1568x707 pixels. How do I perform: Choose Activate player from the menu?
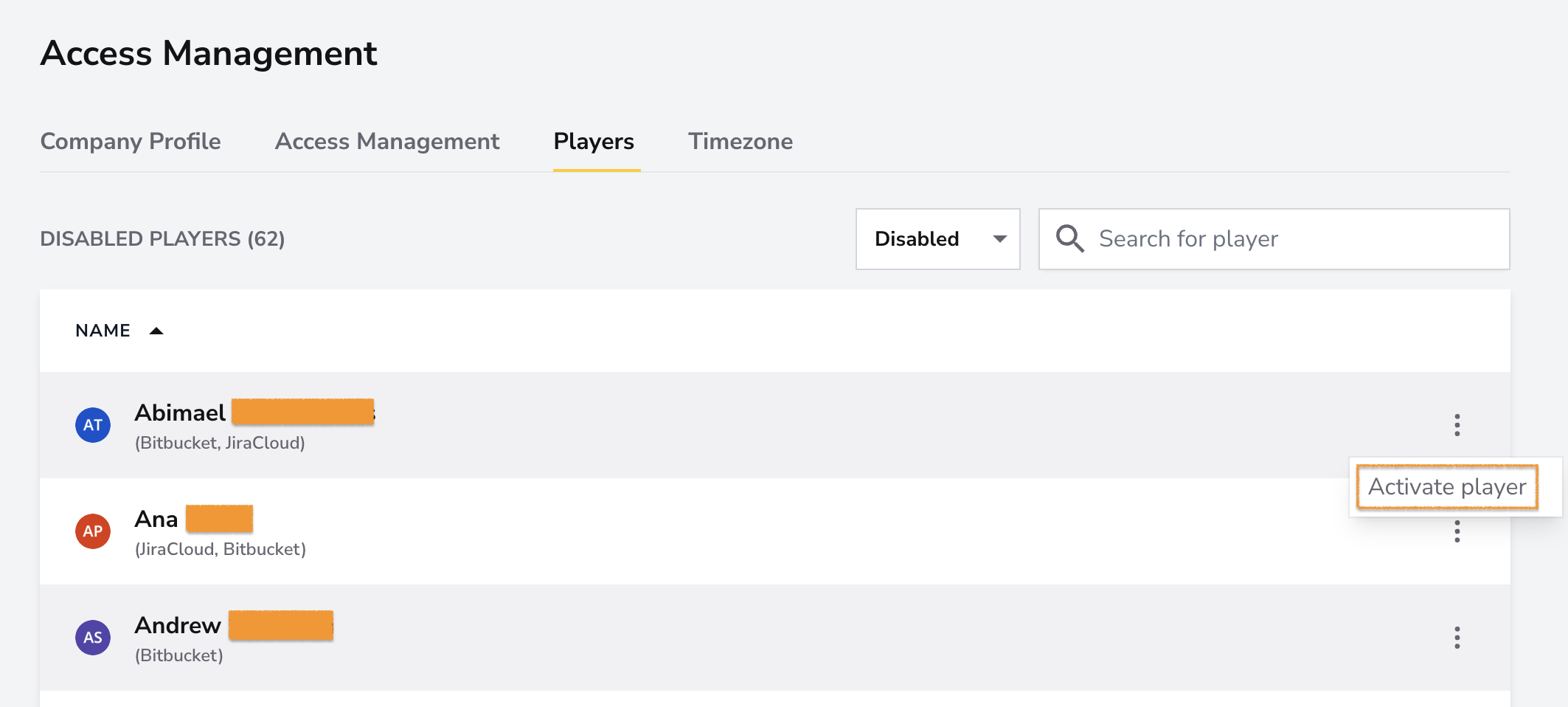click(x=1447, y=486)
